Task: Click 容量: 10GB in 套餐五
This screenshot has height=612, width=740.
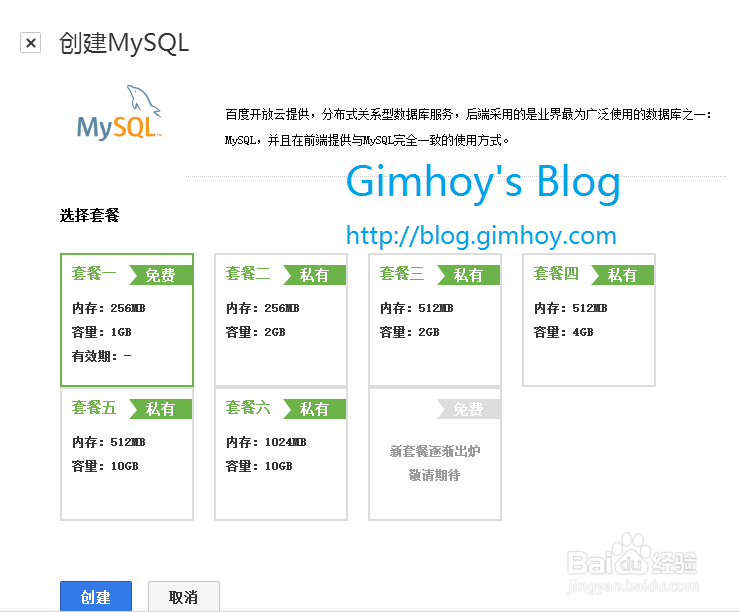Action: click(105, 466)
